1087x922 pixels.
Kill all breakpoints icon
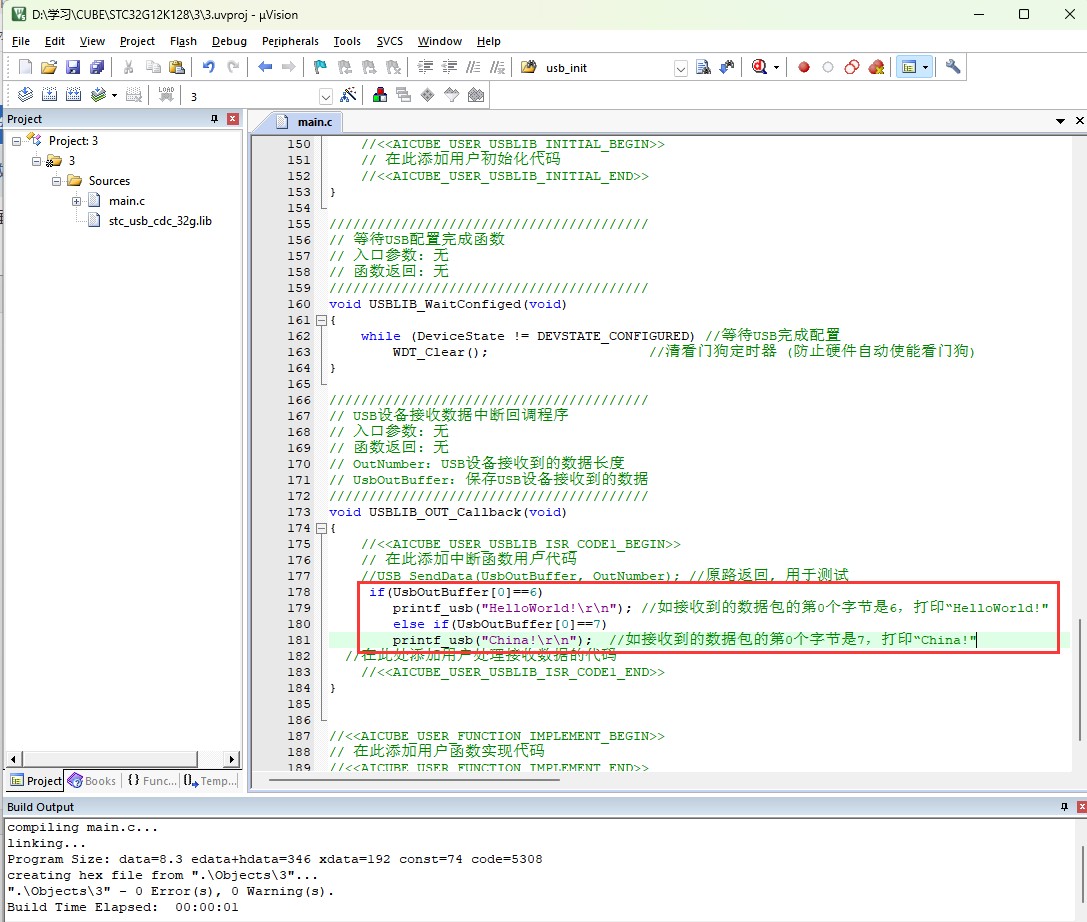(x=876, y=67)
